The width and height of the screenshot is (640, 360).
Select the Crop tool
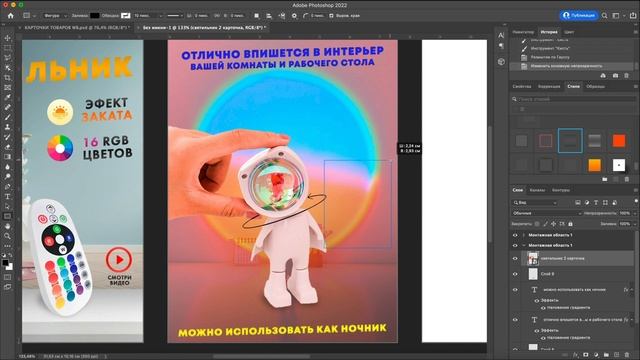[7, 78]
